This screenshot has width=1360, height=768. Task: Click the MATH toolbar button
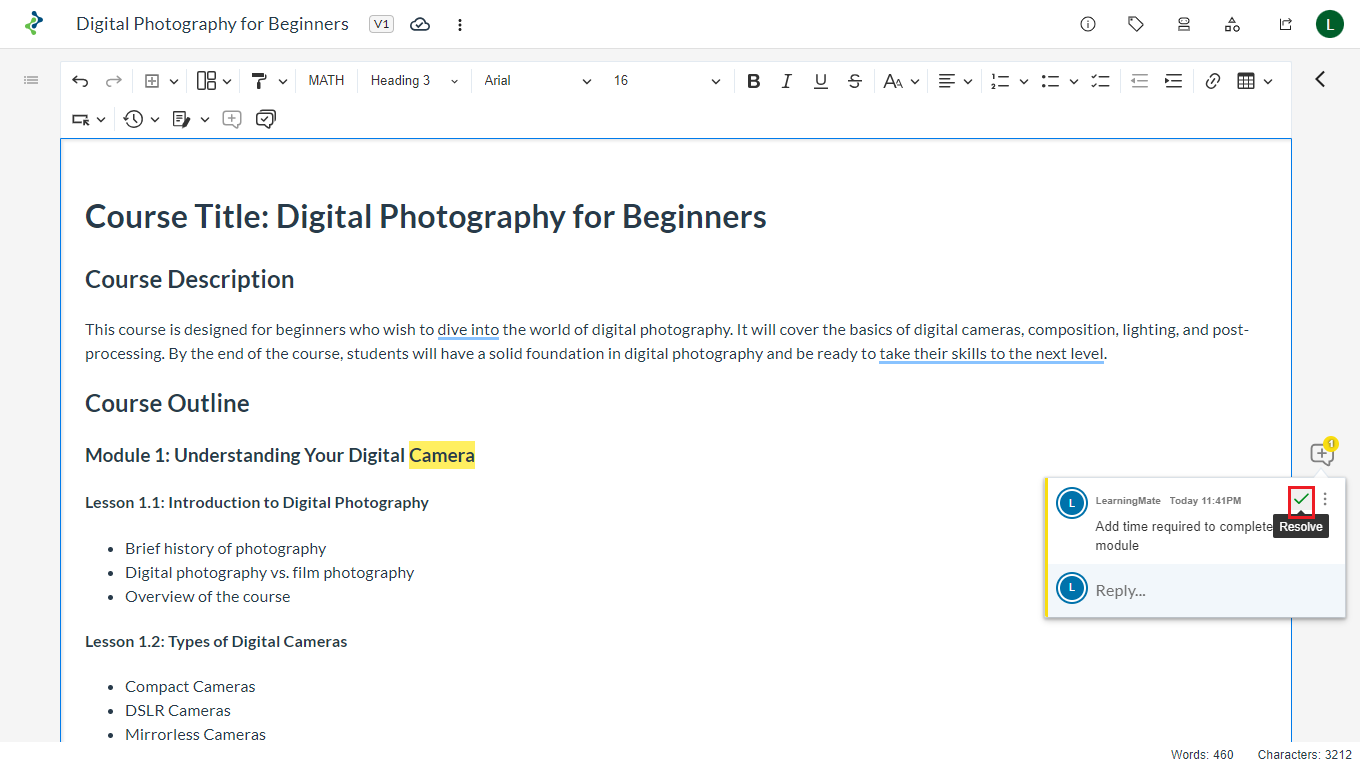[326, 81]
